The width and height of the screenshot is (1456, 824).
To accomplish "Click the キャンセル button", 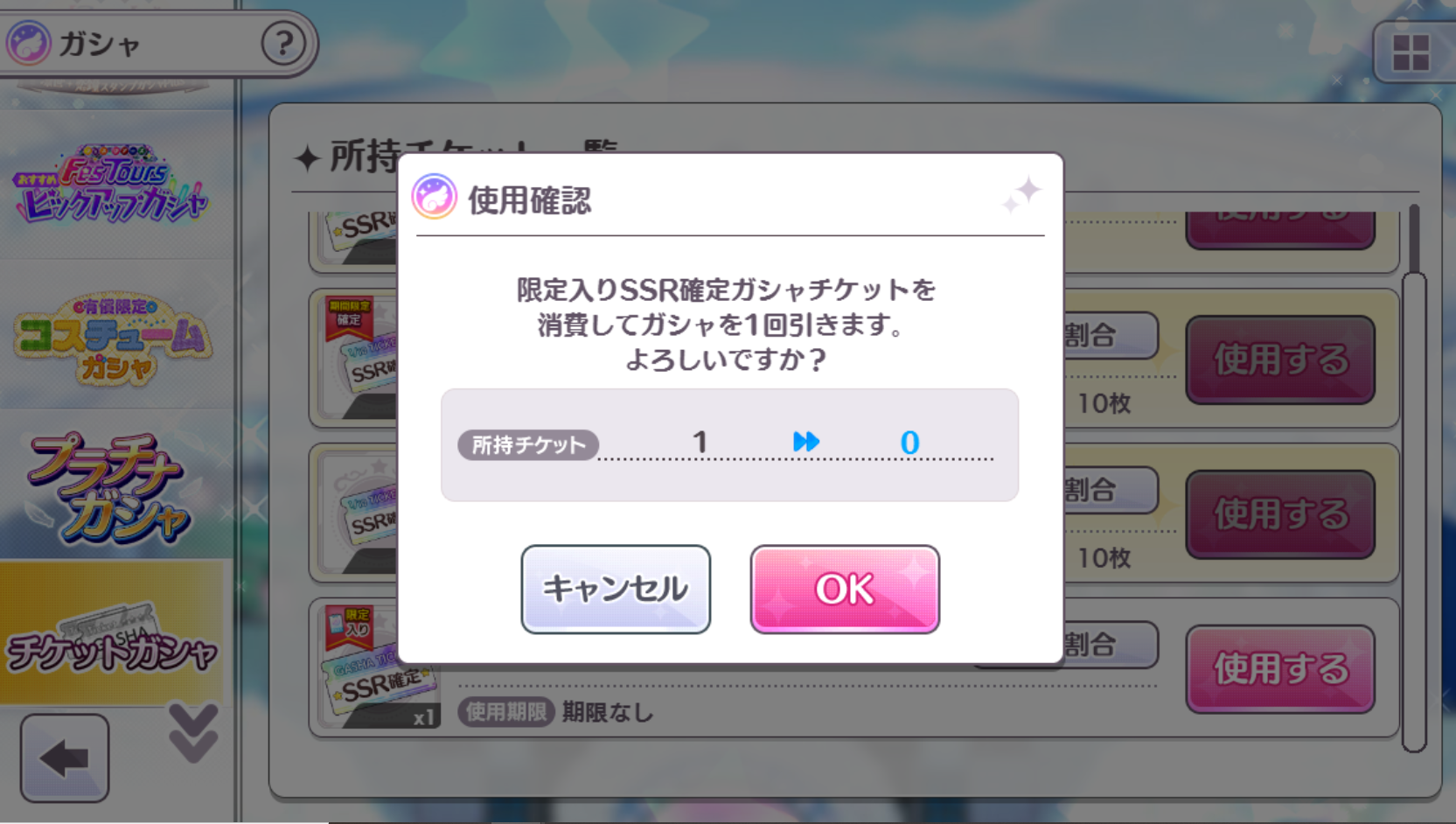I will [616, 589].
